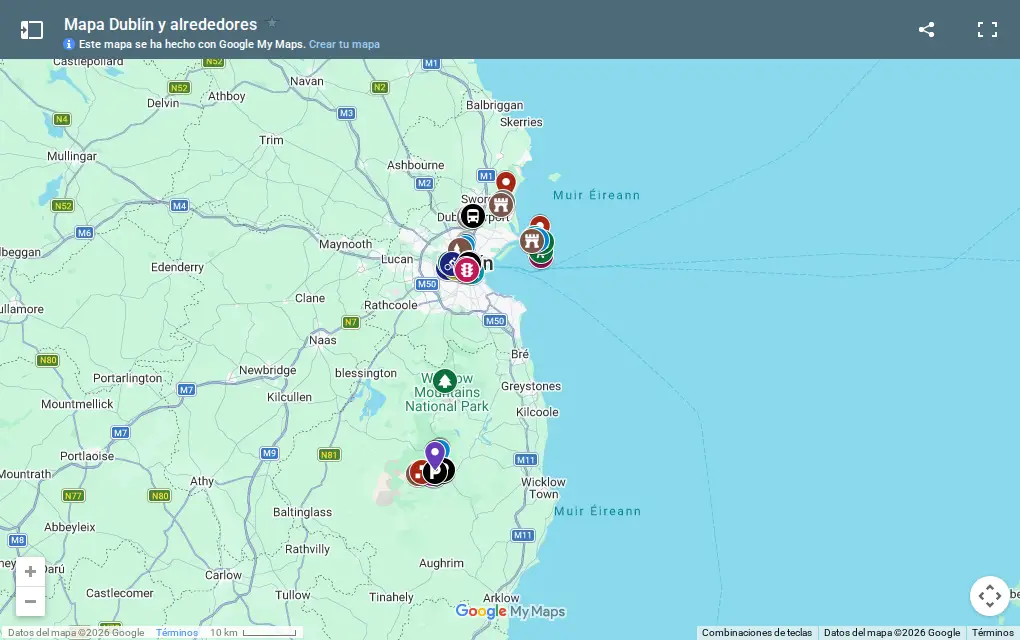
Task: Click the upper Muir Éireann sea label
Action: tap(597, 195)
